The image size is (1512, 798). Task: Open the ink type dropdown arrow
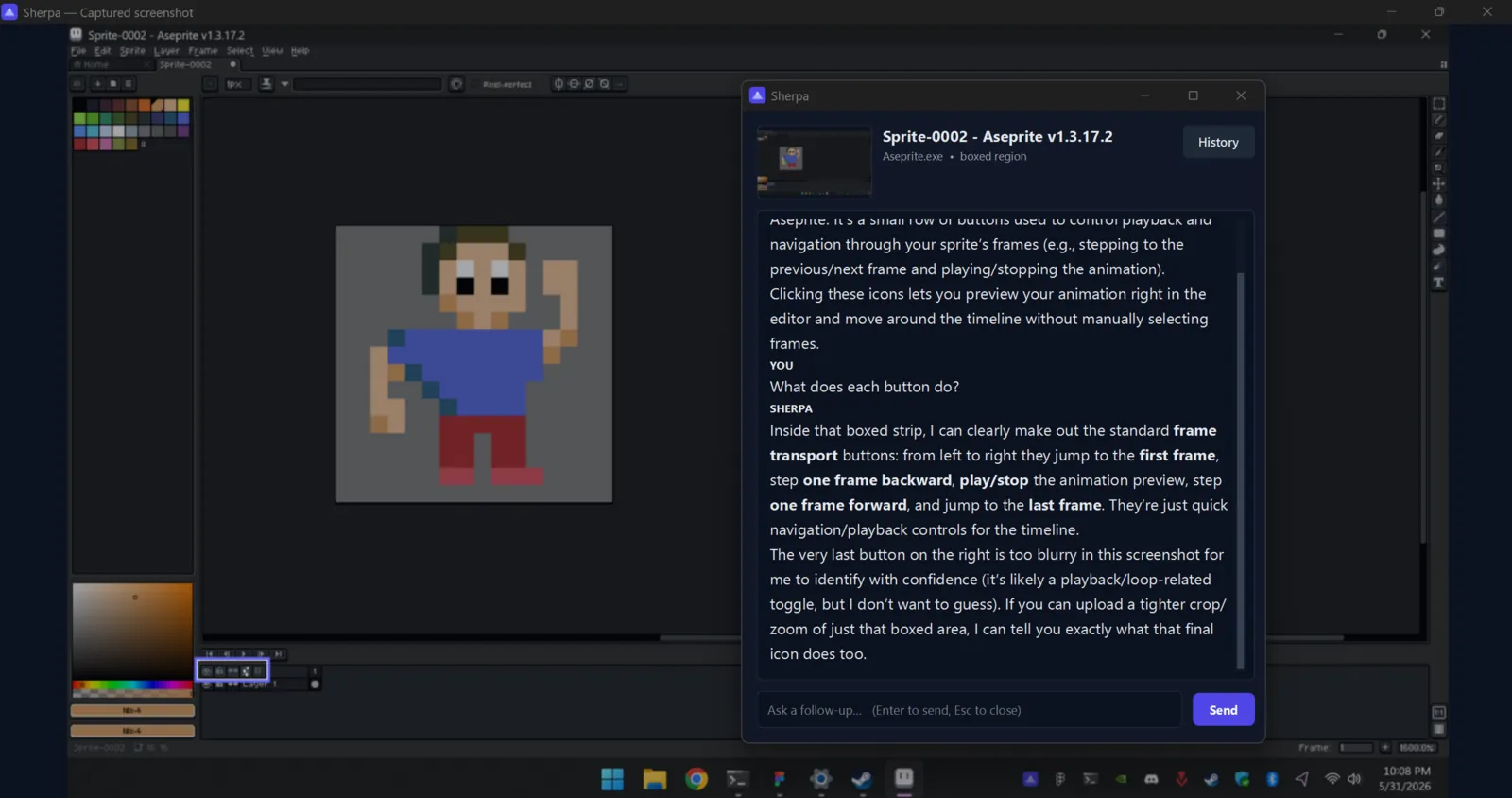point(284,84)
